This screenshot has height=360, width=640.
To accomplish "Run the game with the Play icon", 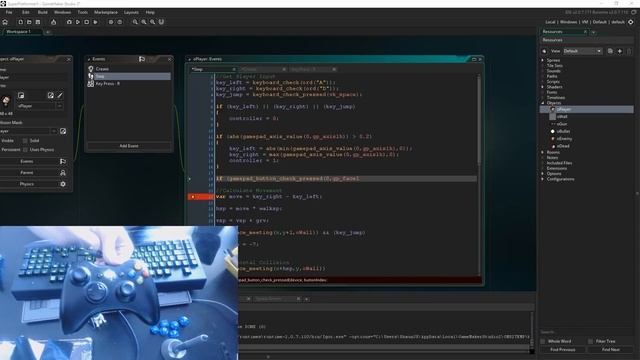I will [78, 22].
